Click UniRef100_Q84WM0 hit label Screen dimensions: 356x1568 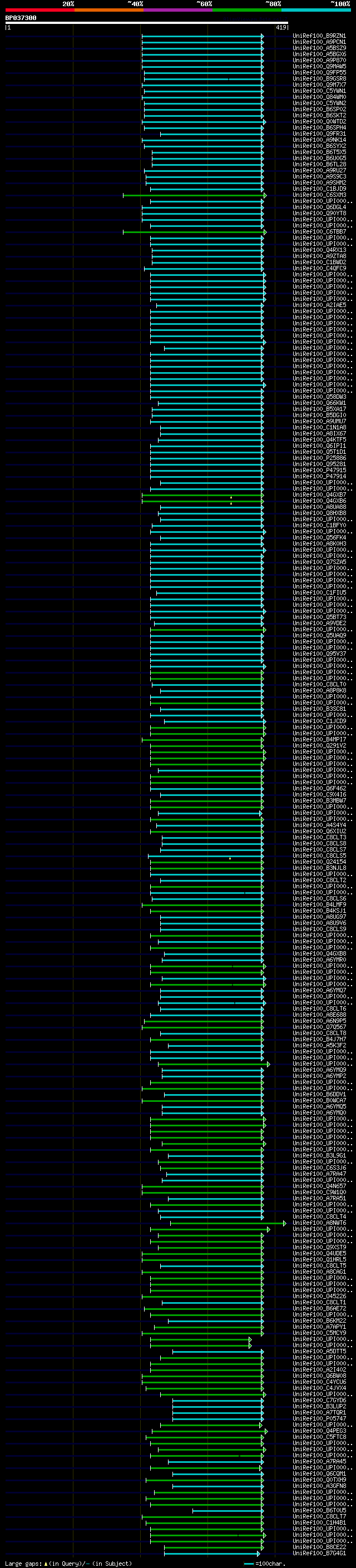[319, 97]
